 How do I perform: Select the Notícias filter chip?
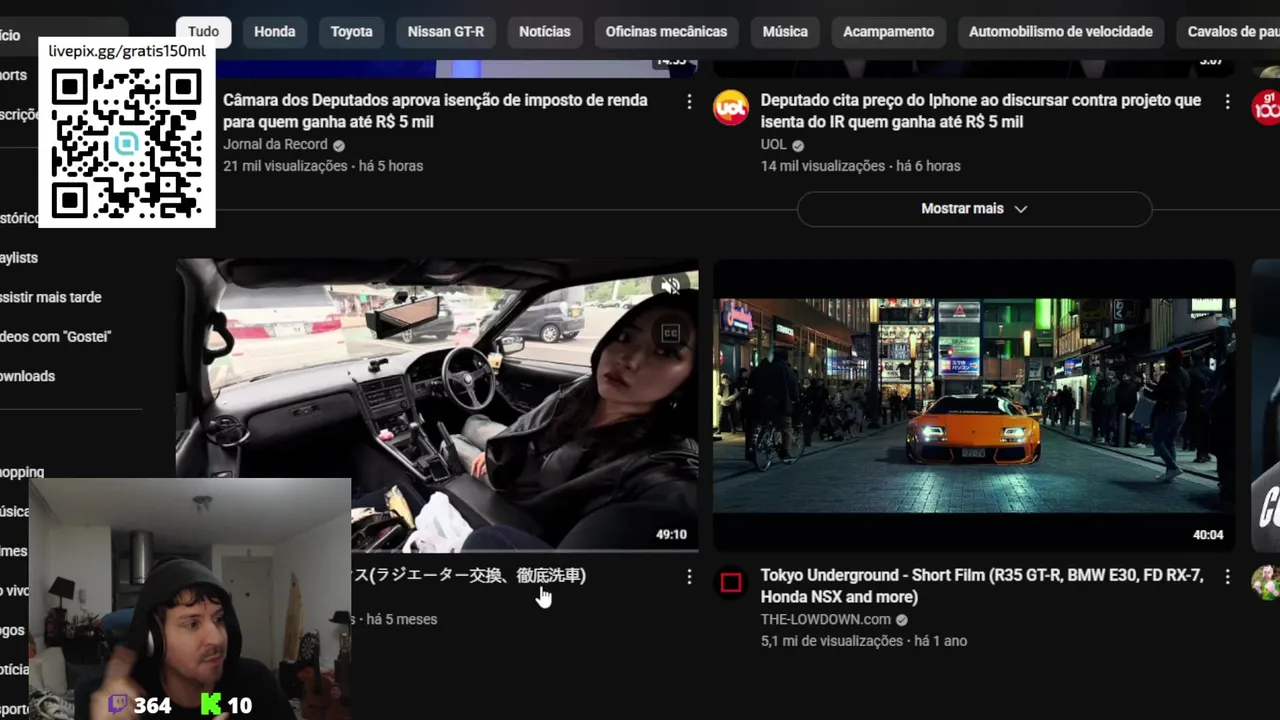(x=544, y=32)
